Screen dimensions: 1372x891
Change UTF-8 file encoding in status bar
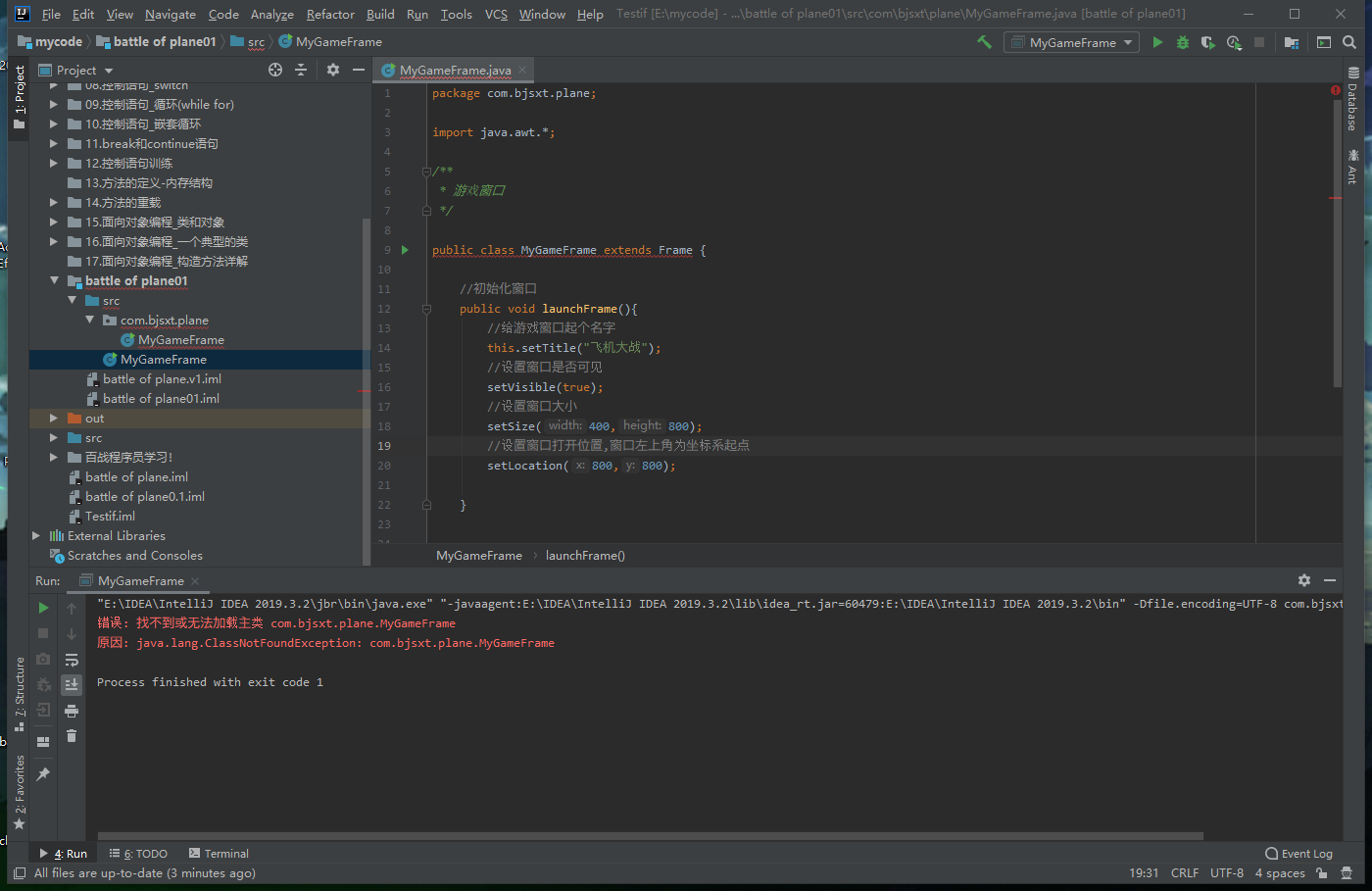tap(1227, 872)
